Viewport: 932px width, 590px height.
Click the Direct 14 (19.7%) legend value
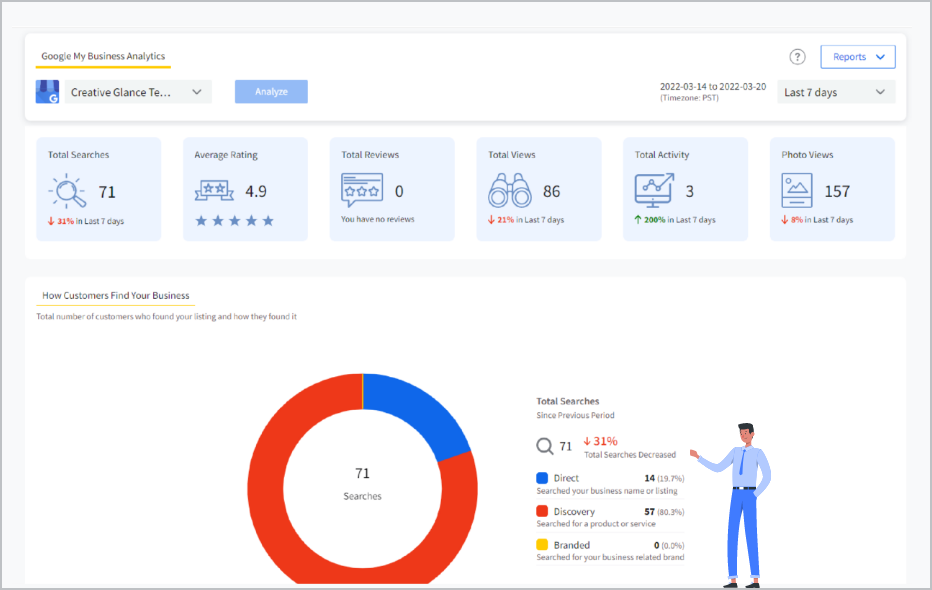pos(664,478)
